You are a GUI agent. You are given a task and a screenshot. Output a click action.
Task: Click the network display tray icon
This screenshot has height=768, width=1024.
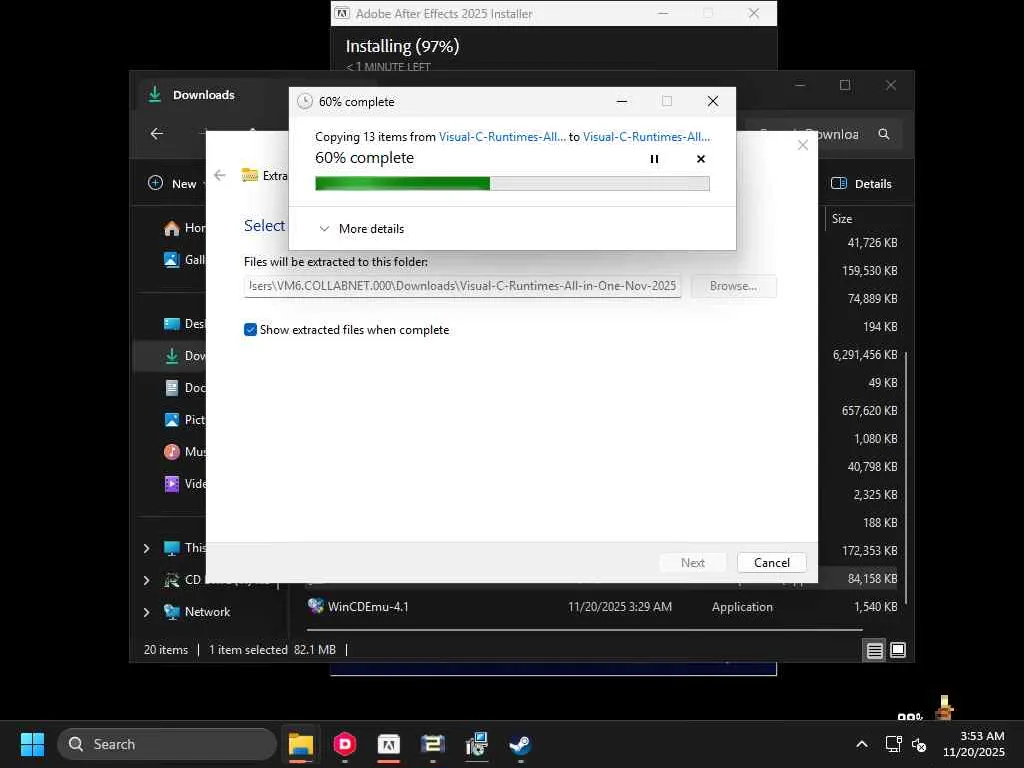(x=893, y=744)
